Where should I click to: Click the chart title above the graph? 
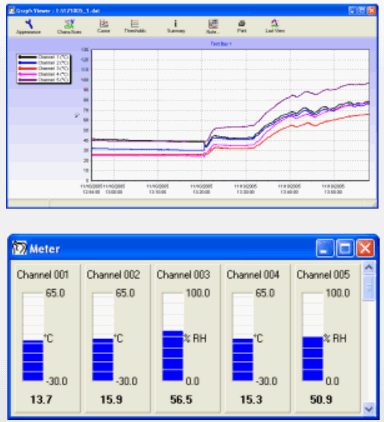[x=221, y=44]
